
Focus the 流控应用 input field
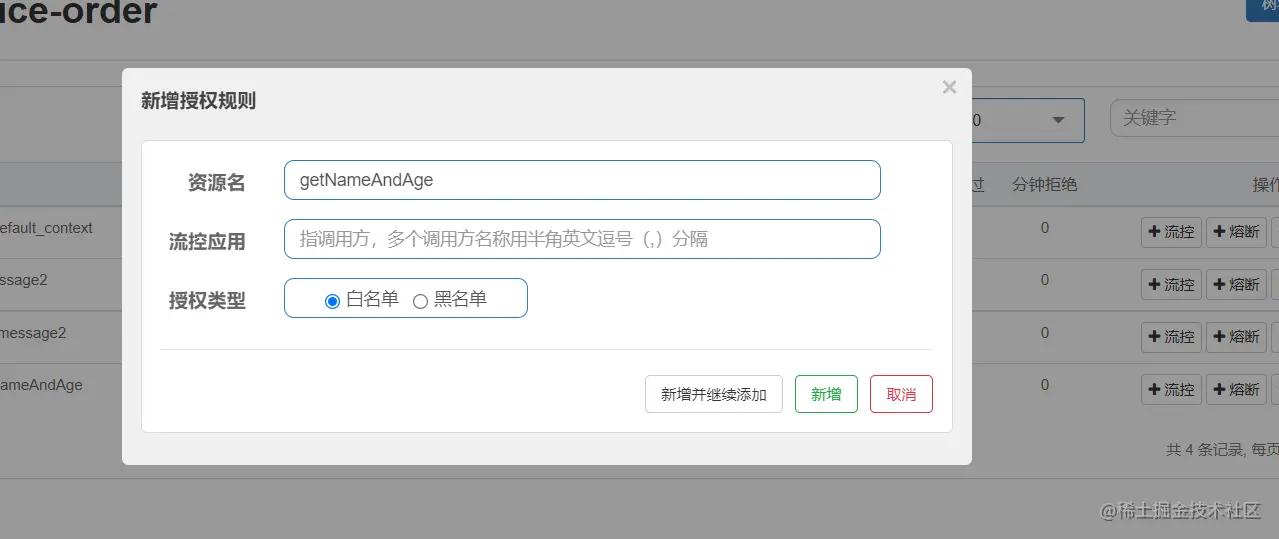(582, 239)
